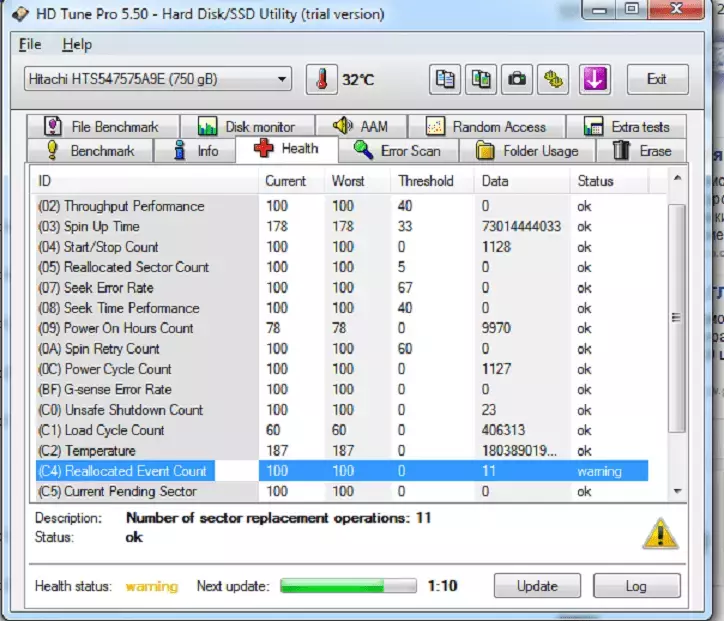Viewport: 724px width, 621px height.
Task: Click the Health status warning text
Action: (x=151, y=586)
